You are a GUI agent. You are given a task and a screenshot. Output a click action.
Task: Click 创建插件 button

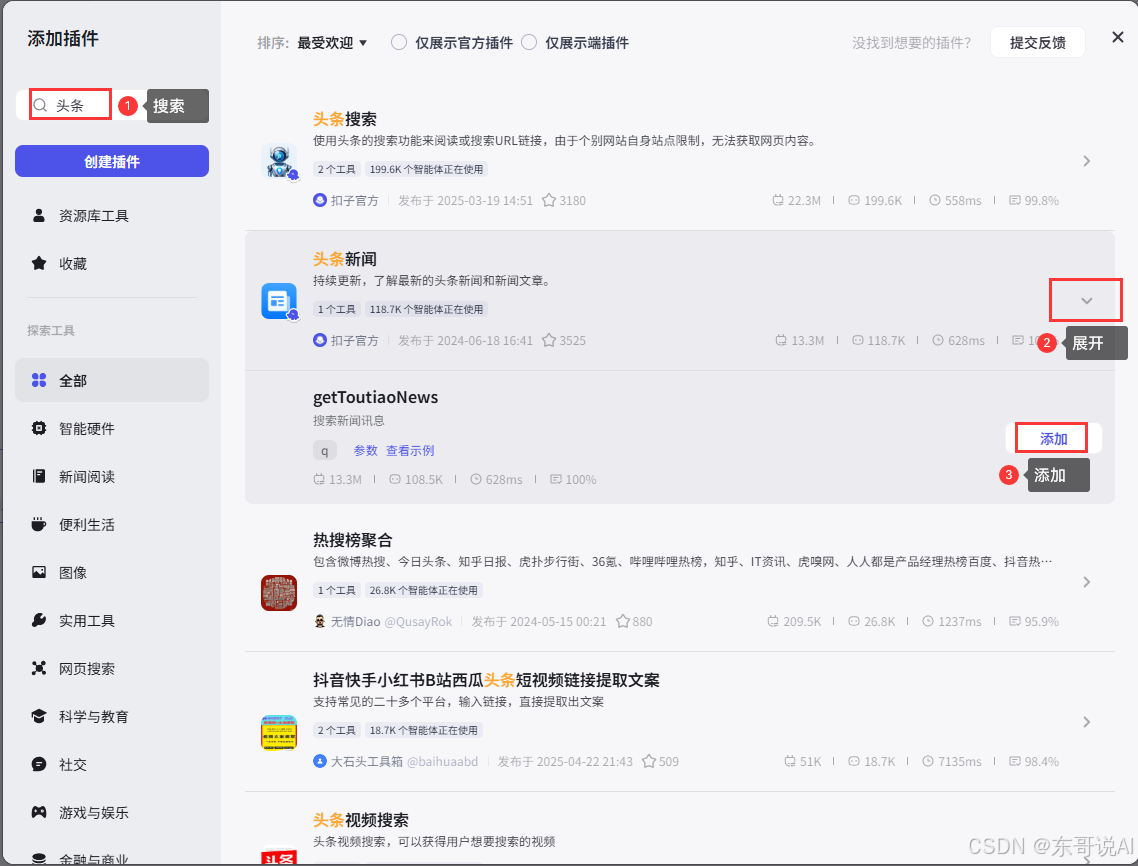coord(112,161)
